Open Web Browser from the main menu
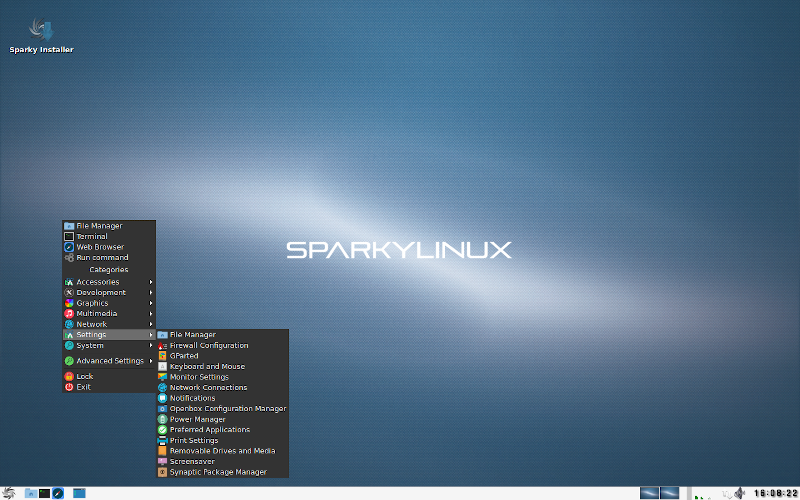800x500 pixels. coord(109,247)
